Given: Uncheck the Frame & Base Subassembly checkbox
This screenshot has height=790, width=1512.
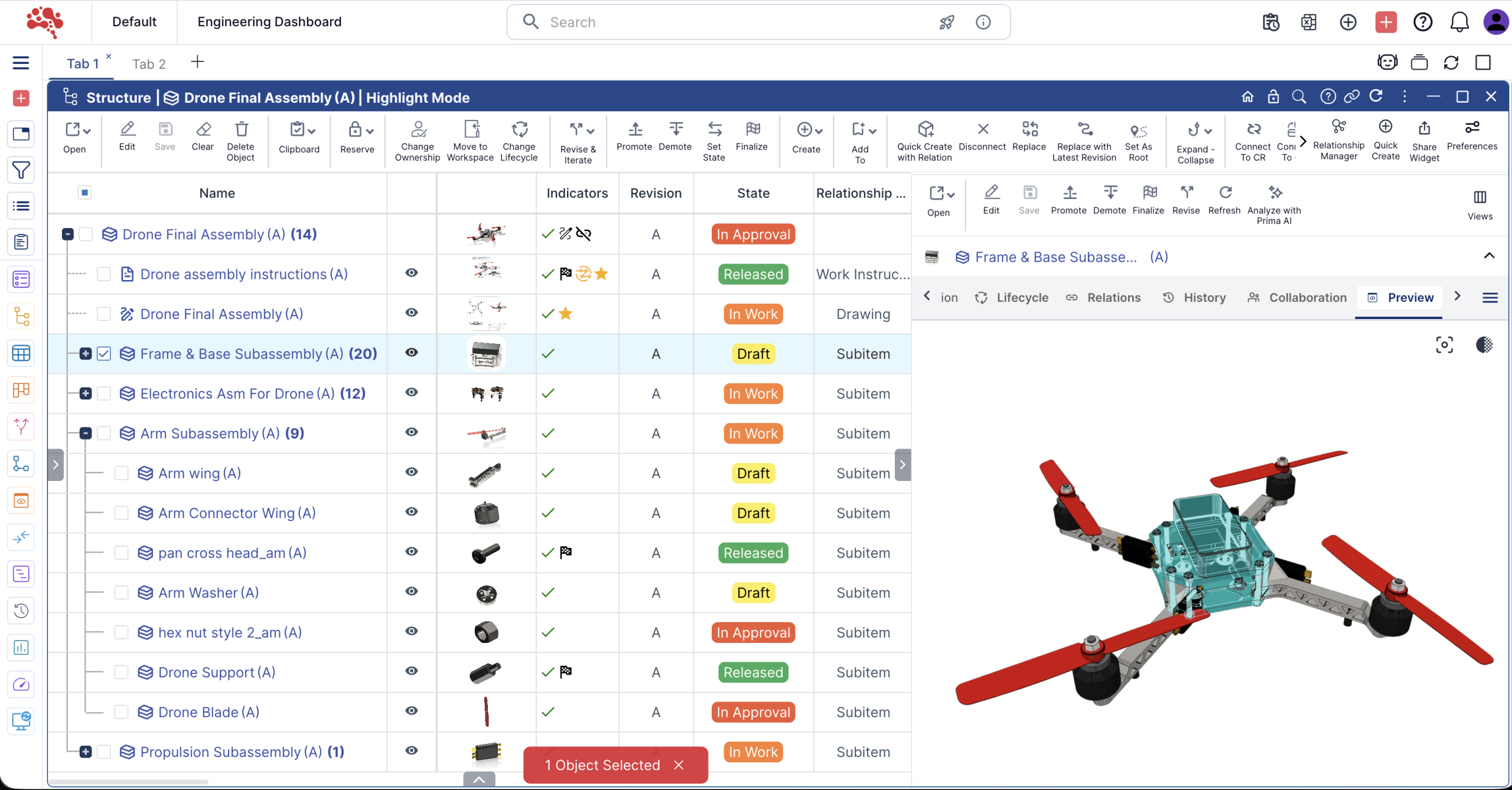Looking at the screenshot, I should (x=104, y=354).
